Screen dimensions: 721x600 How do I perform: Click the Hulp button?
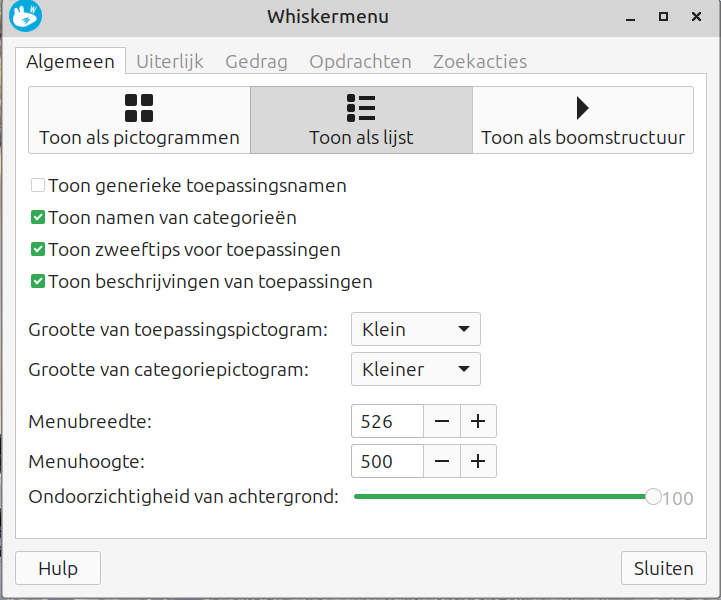pos(58,568)
